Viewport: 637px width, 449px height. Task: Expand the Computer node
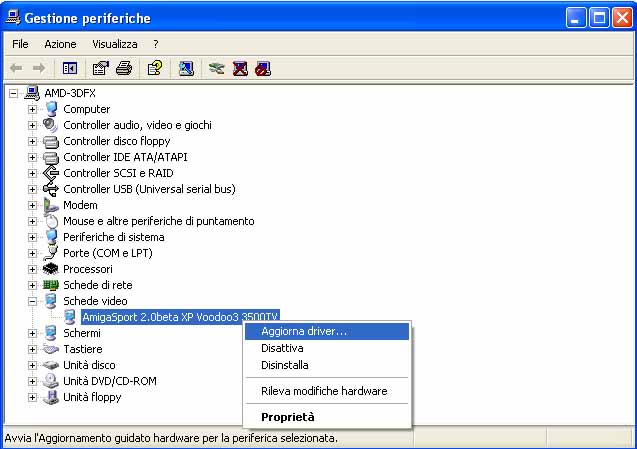(32, 109)
